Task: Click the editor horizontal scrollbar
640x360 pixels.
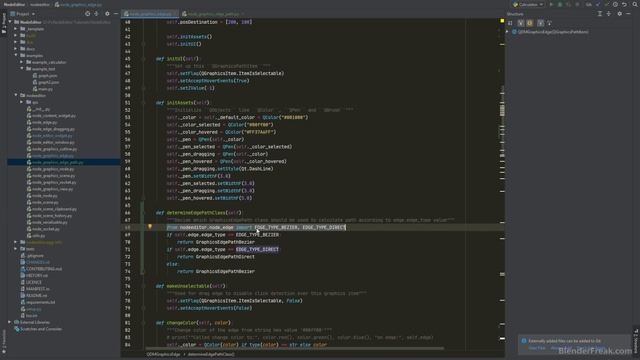Action: (295, 349)
